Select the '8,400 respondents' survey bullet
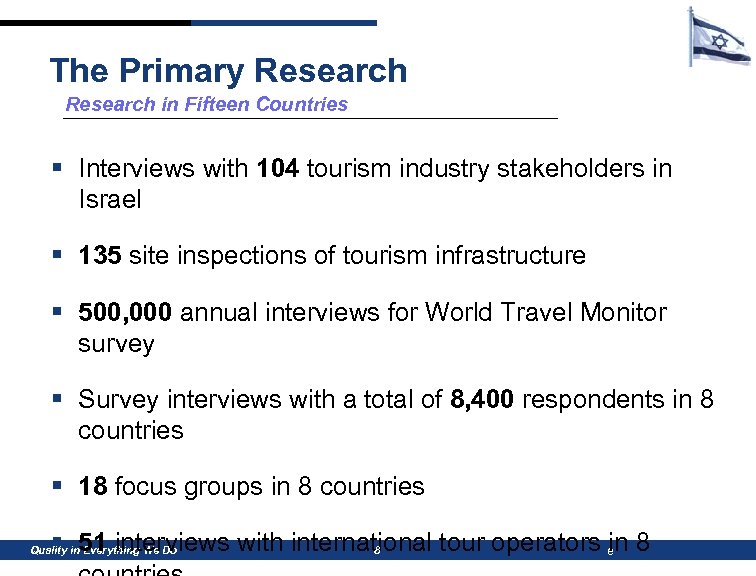The width and height of the screenshot is (756, 576). 395,414
